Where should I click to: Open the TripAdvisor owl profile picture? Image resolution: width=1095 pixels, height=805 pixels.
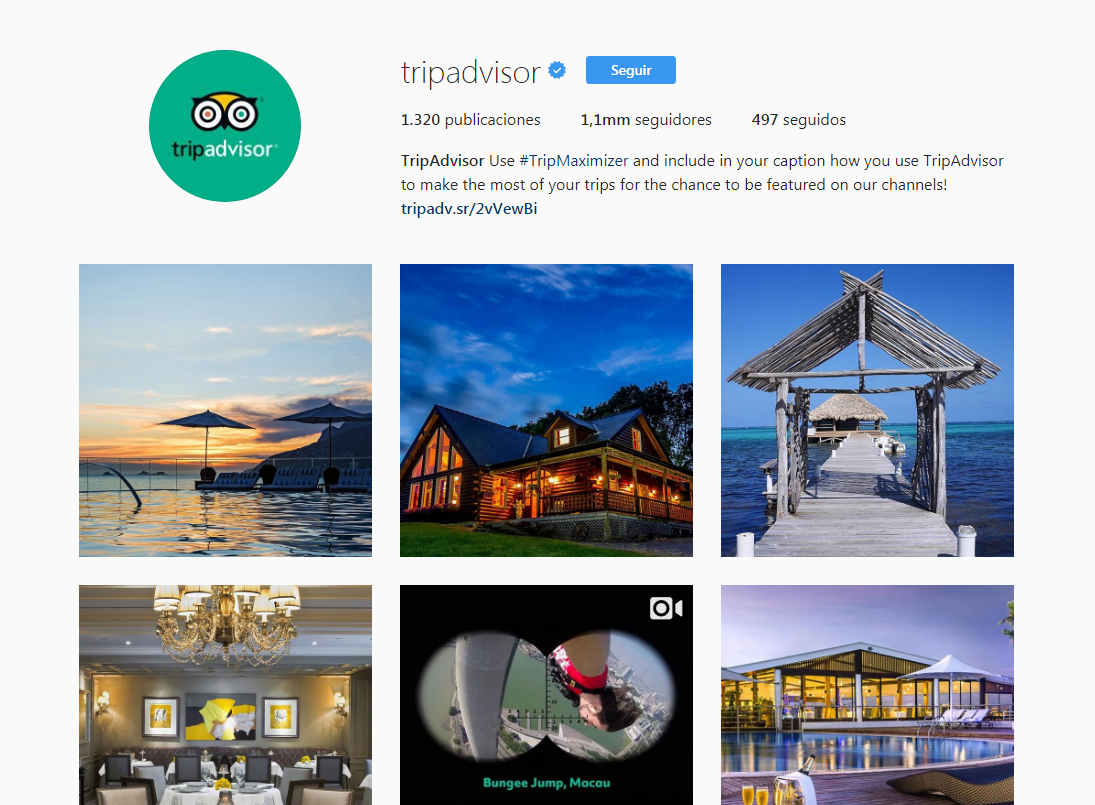tap(225, 126)
